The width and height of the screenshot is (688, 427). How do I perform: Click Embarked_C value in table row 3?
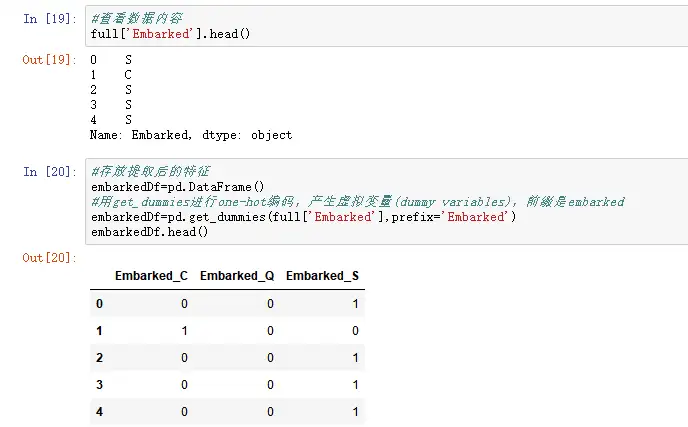184,385
